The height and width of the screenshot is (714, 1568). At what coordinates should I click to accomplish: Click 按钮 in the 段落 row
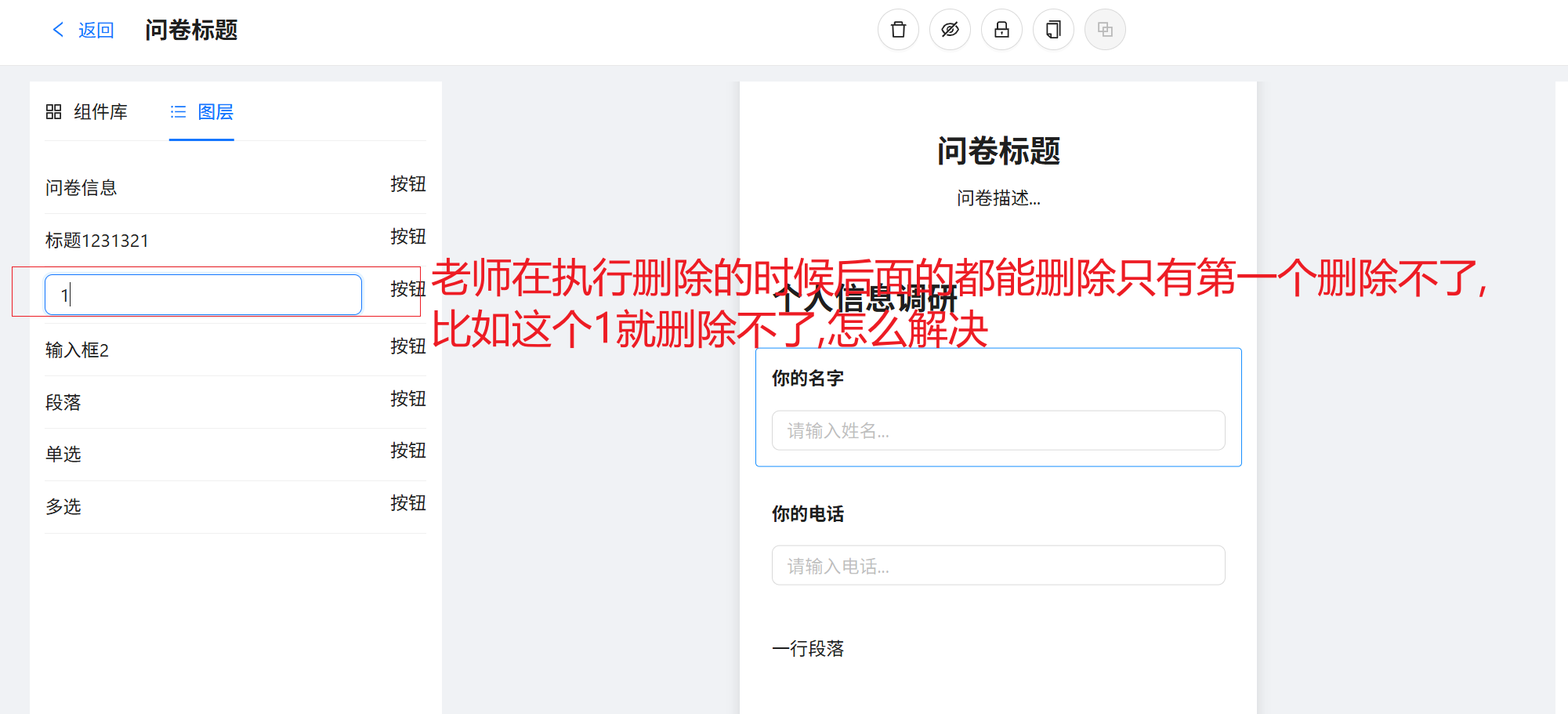pos(408,399)
